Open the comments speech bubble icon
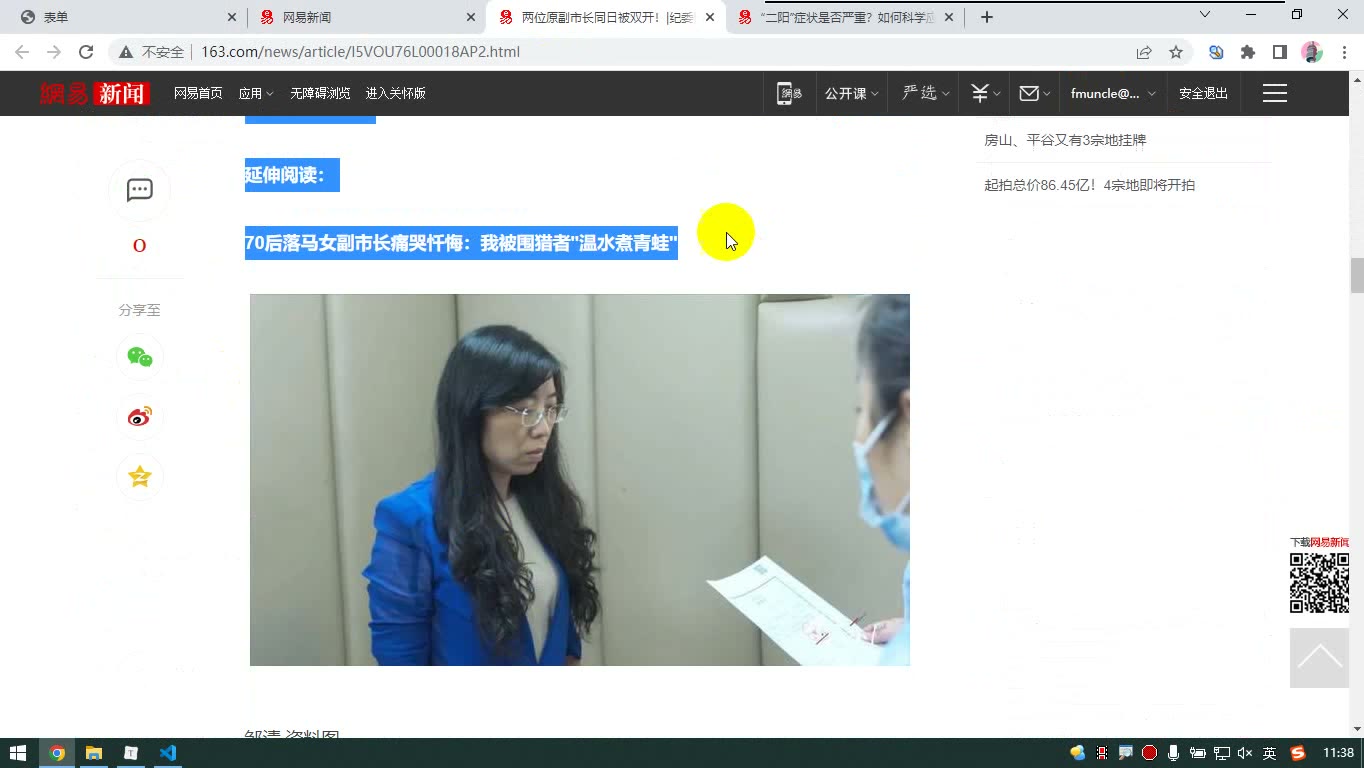 139,190
